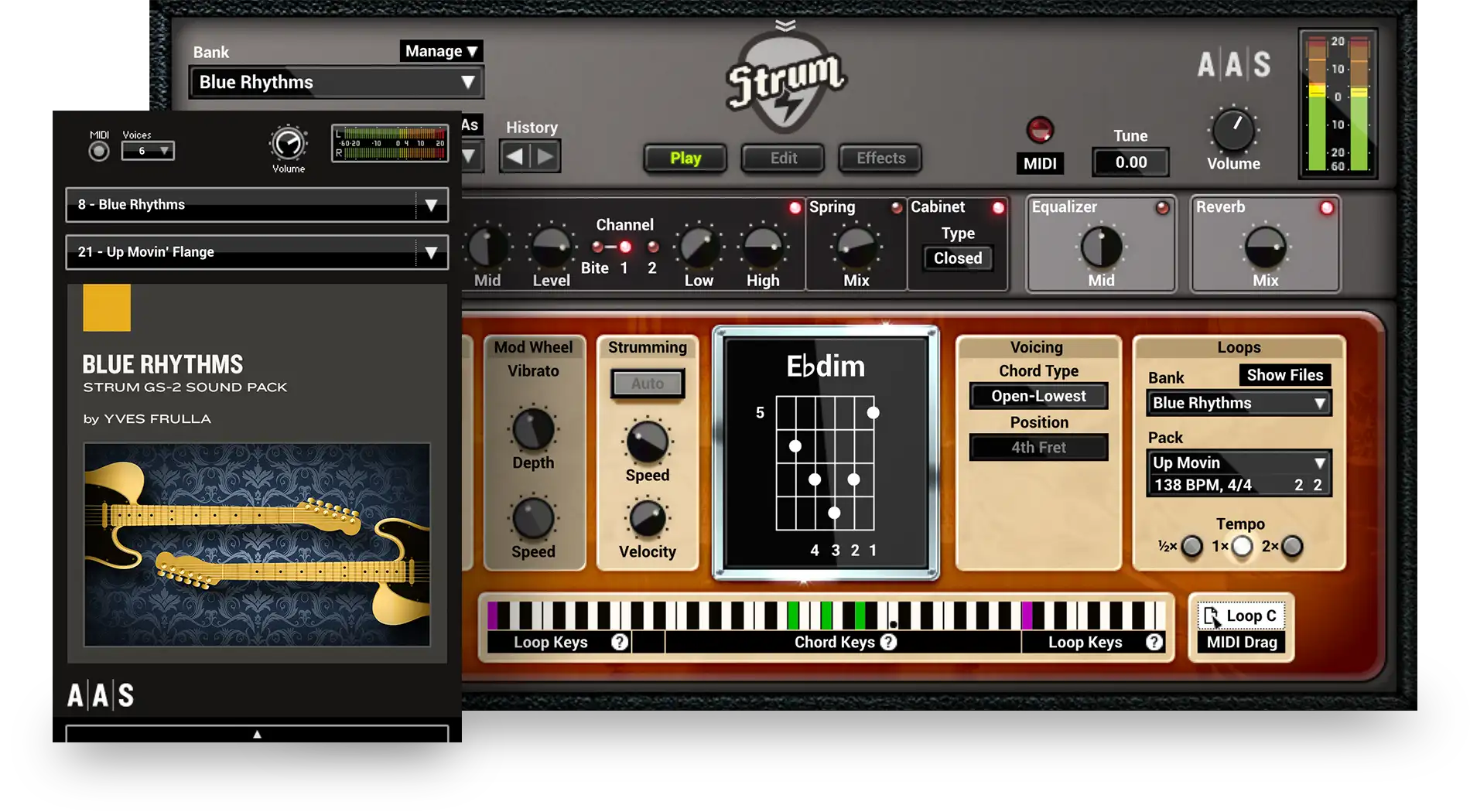The height and width of the screenshot is (812, 1470).
Task: Click the History forward arrow
Action: click(546, 157)
